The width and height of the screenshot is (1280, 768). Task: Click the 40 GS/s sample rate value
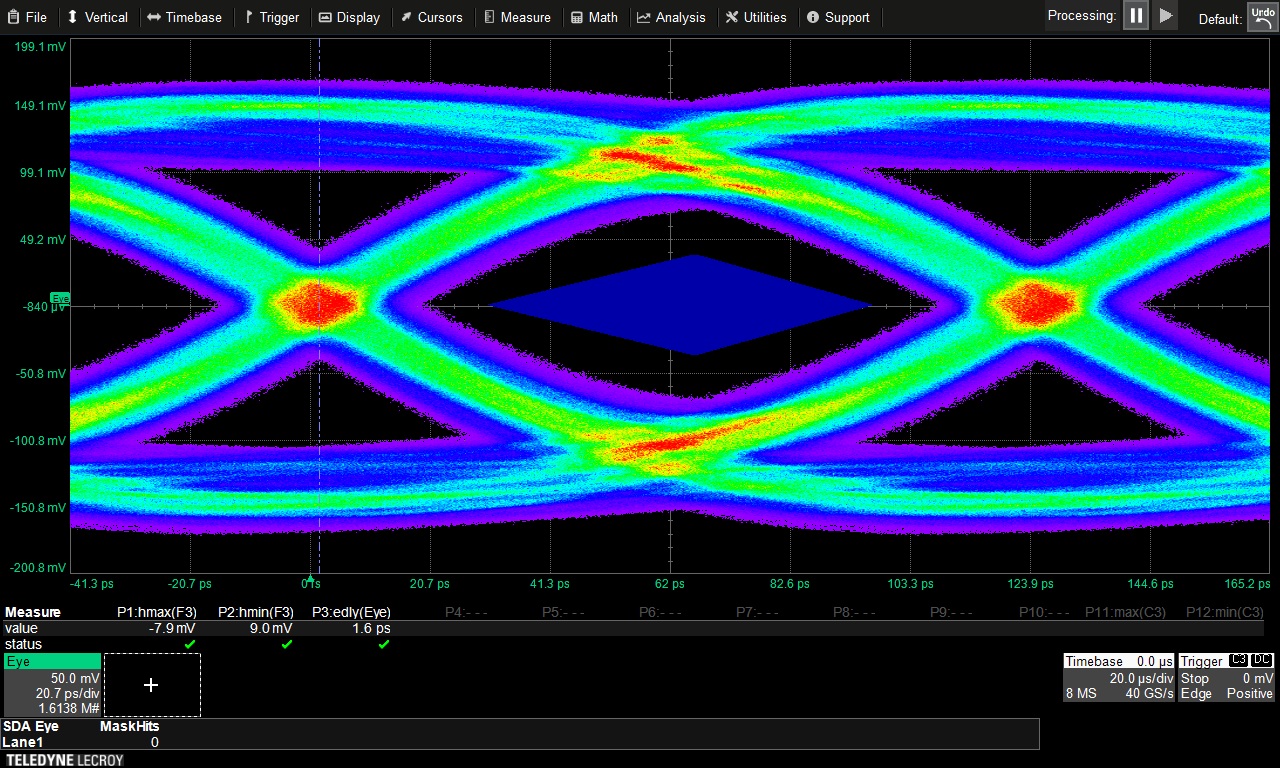pyautogui.click(x=1149, y=693)
